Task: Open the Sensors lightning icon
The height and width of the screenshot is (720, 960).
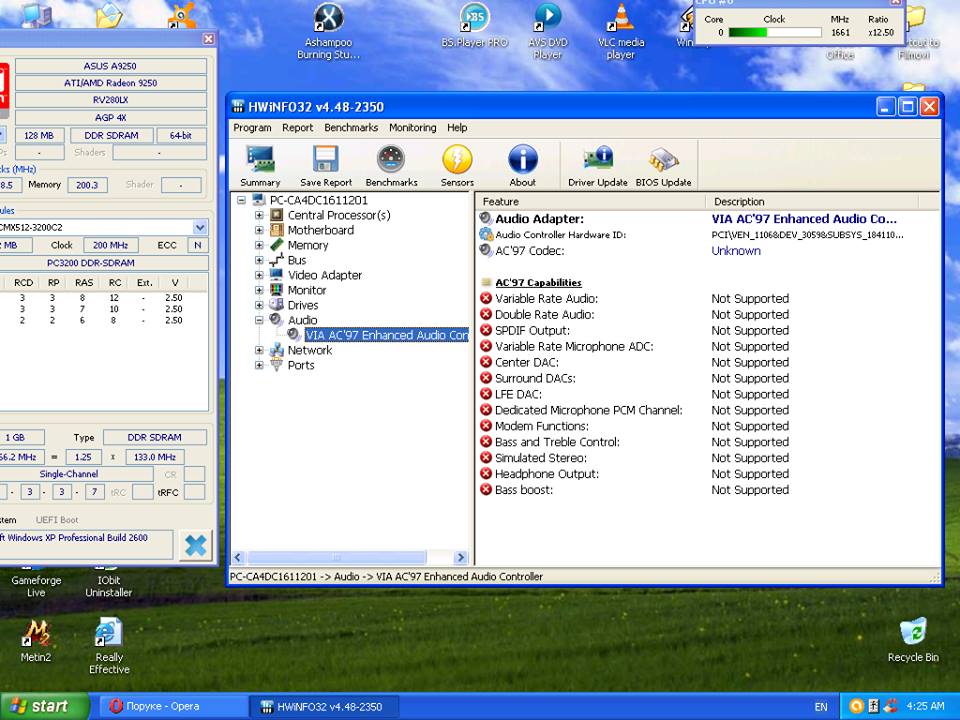Action: (457, 164)
